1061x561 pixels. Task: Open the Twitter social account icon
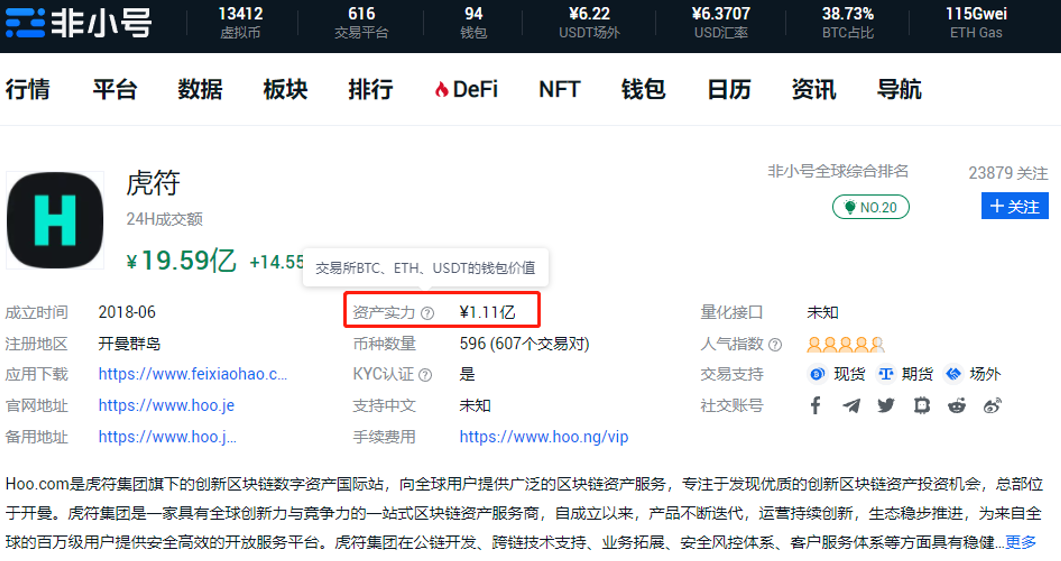pyautogui.click(x=886, y=406)
